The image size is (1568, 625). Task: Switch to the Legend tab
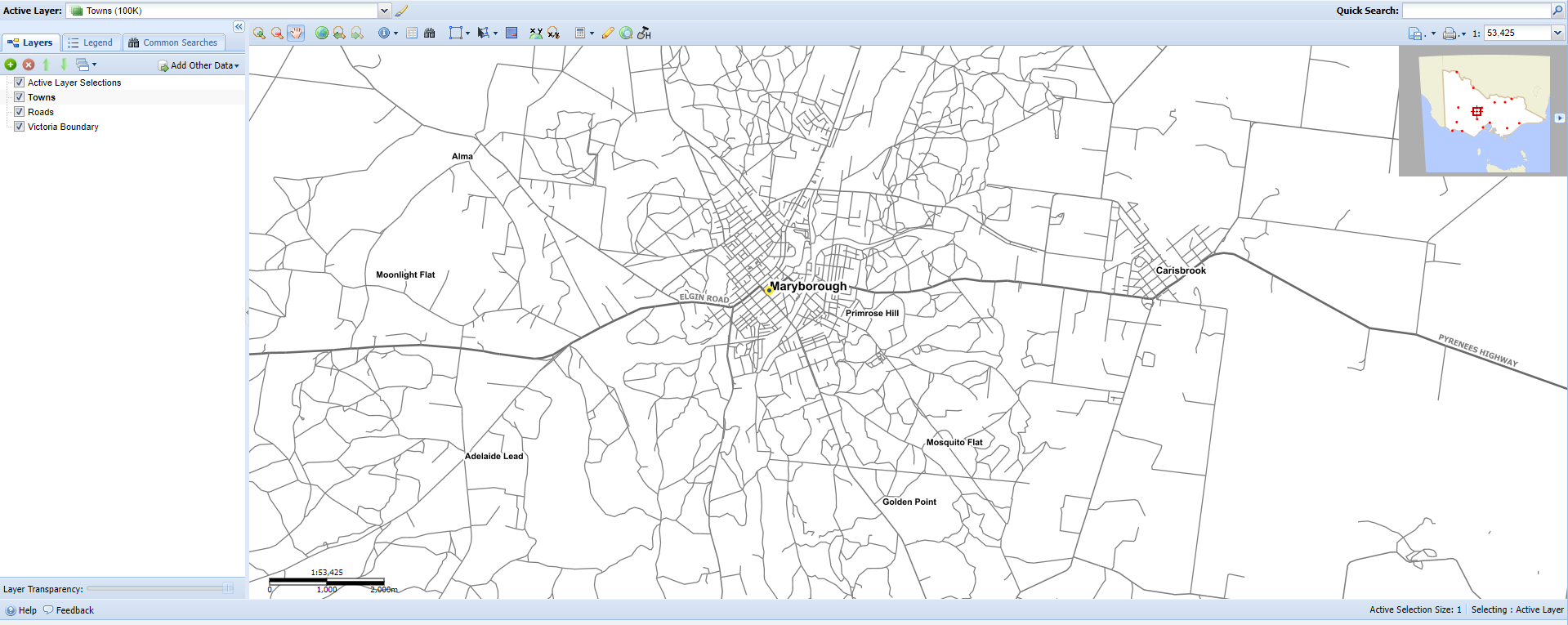(x=91, y=42)
